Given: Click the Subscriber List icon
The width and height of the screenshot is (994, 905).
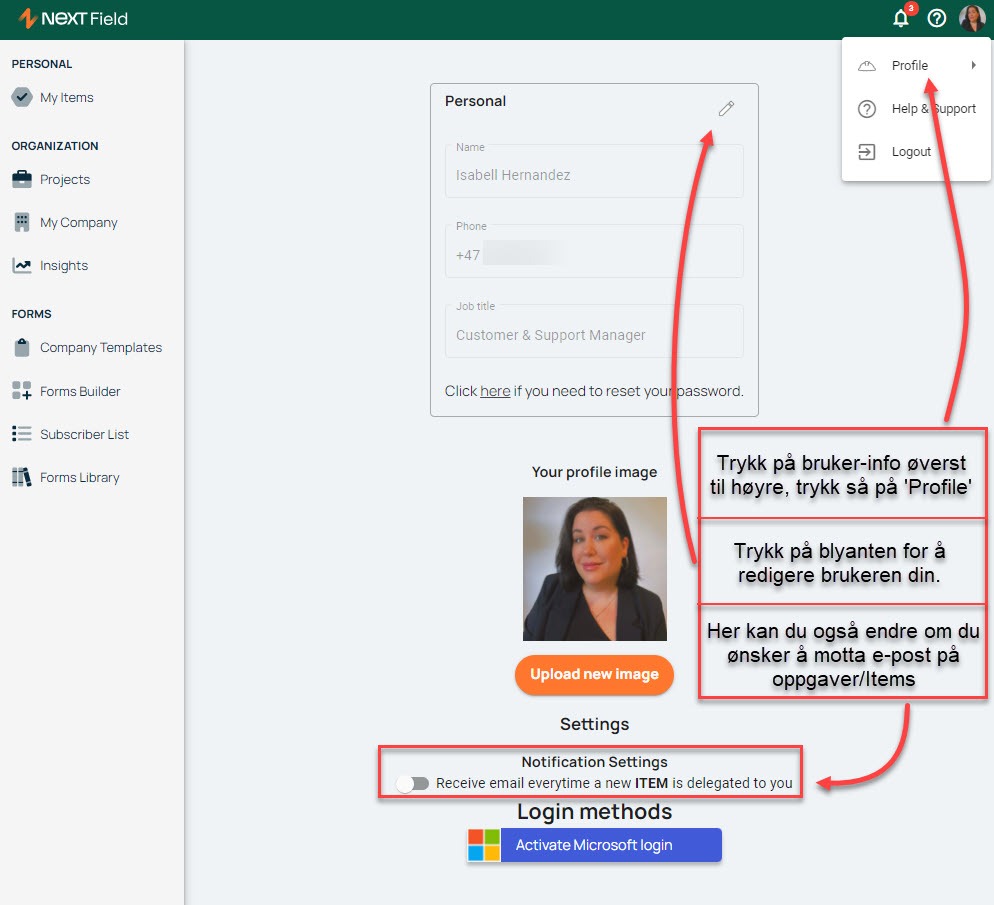Looking at the screenshot, I should (x=22, y=434).
